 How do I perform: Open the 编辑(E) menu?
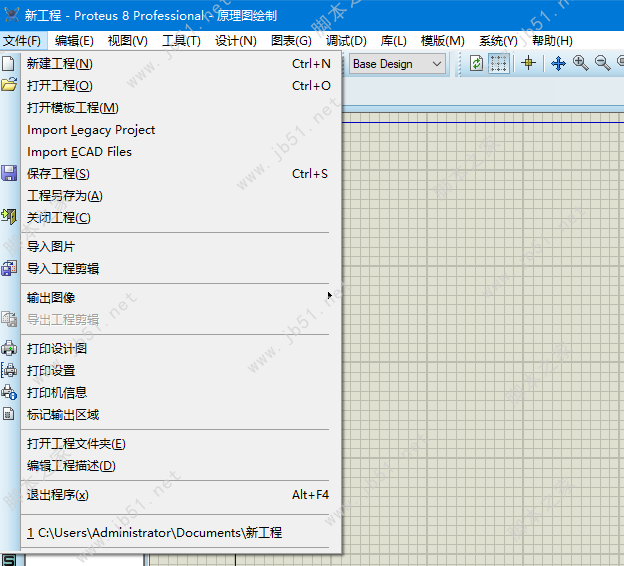[x=74, y=41]
